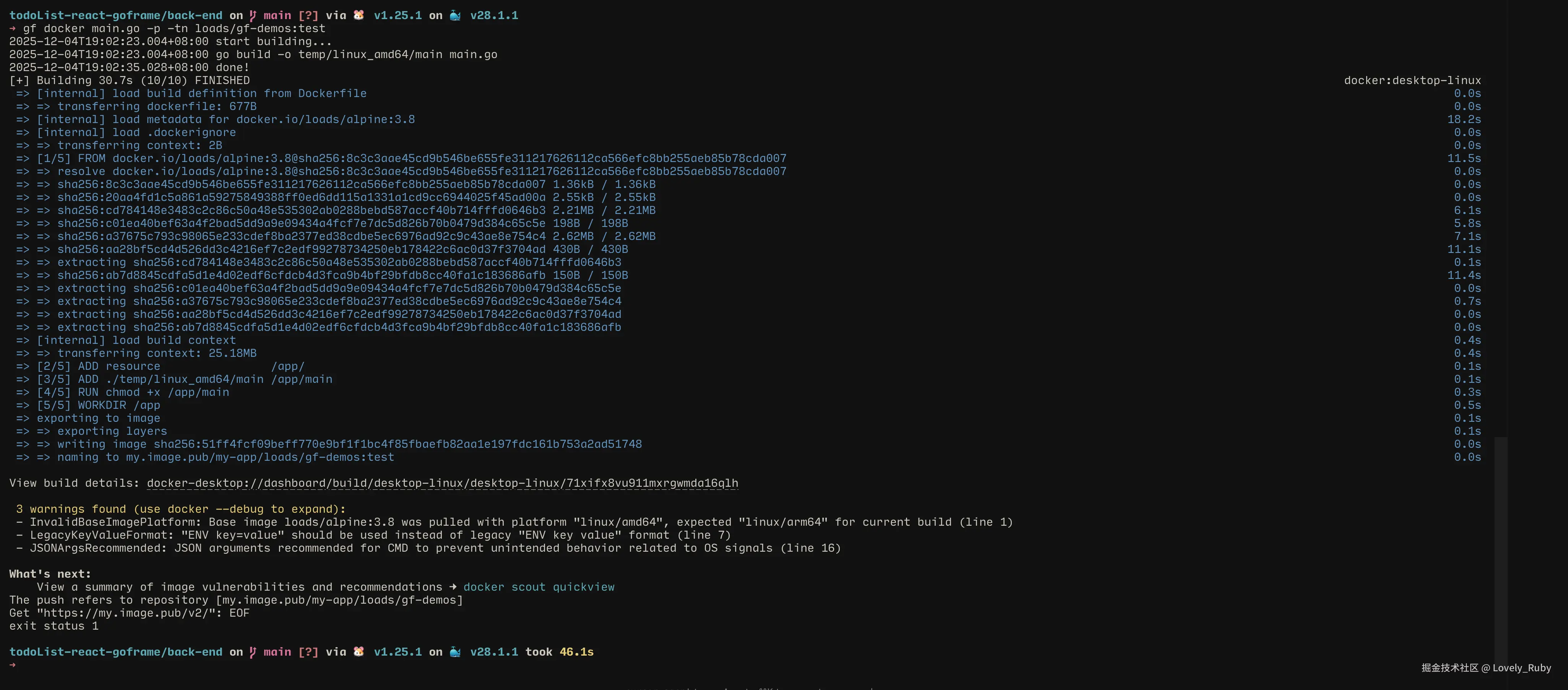This screenshot has height=690, width=1568.
Task: Click the yellow 3 warnings found line
Action: [x=181, y=509]
